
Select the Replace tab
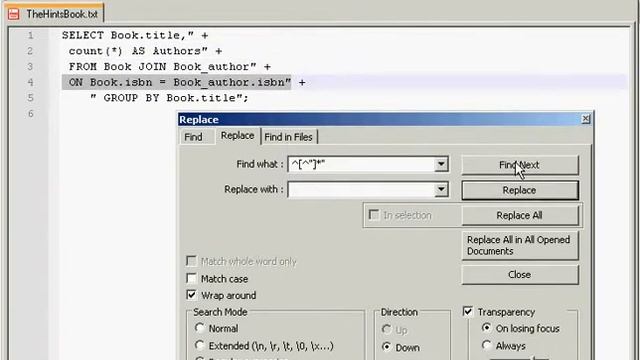click(238, 136)
